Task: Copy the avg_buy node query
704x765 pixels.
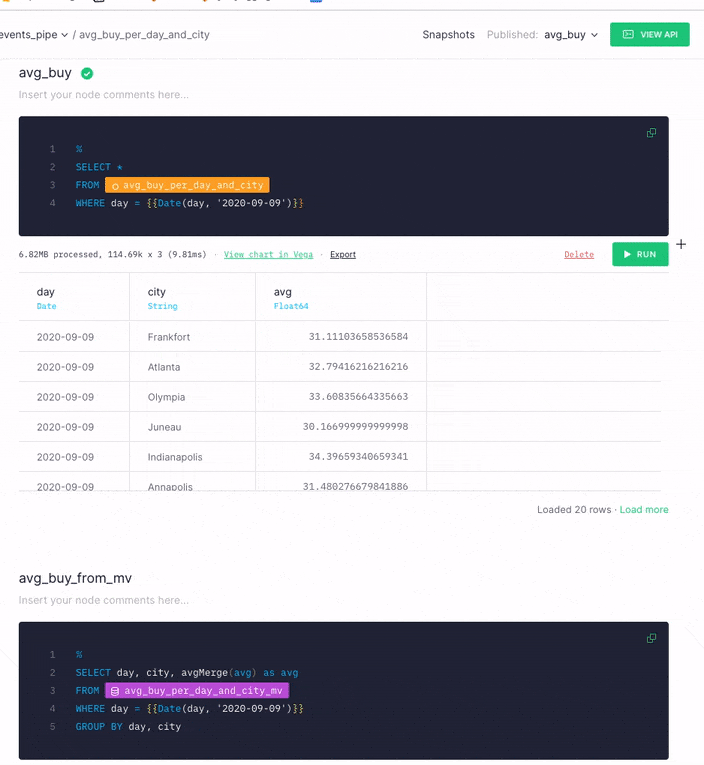Action: 651,133
